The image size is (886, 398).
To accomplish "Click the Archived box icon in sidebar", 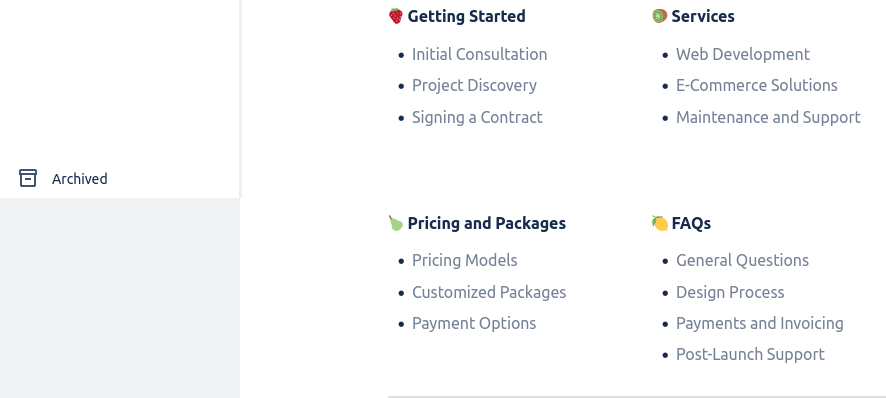I will click(28, 178).
